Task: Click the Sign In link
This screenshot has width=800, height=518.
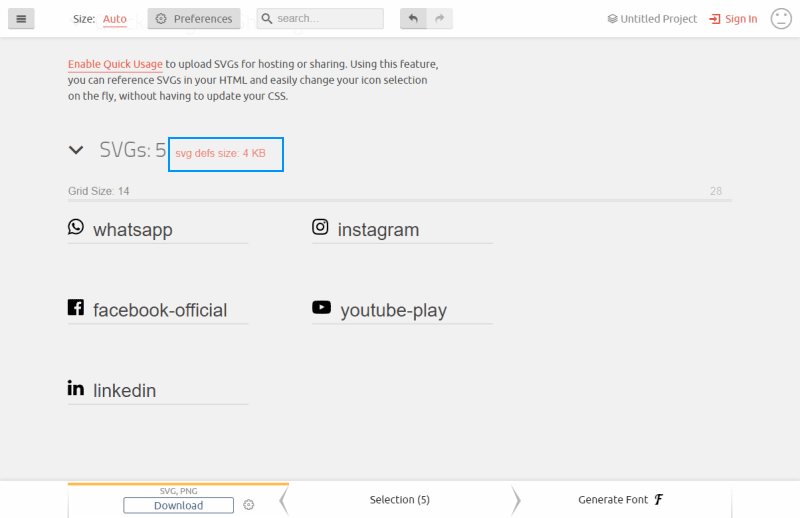Action: pyautogui.click(x=733, y=19)
